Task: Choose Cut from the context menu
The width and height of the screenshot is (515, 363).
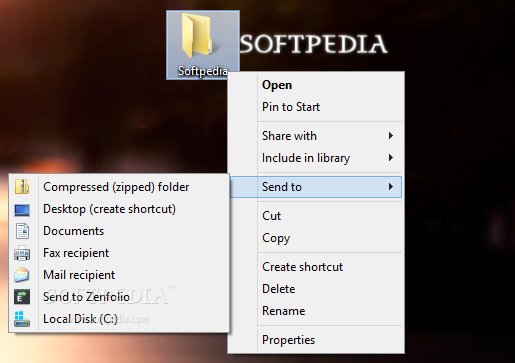Action: point(316,216)
